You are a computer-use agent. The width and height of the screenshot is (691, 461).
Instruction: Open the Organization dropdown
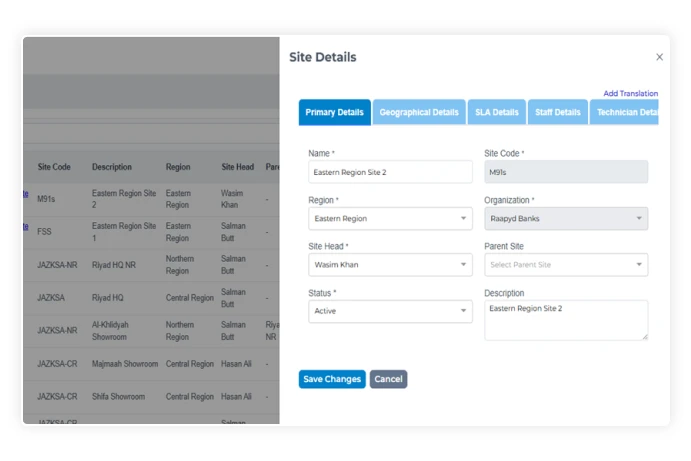pyautogui.click(x=566, y=218)
